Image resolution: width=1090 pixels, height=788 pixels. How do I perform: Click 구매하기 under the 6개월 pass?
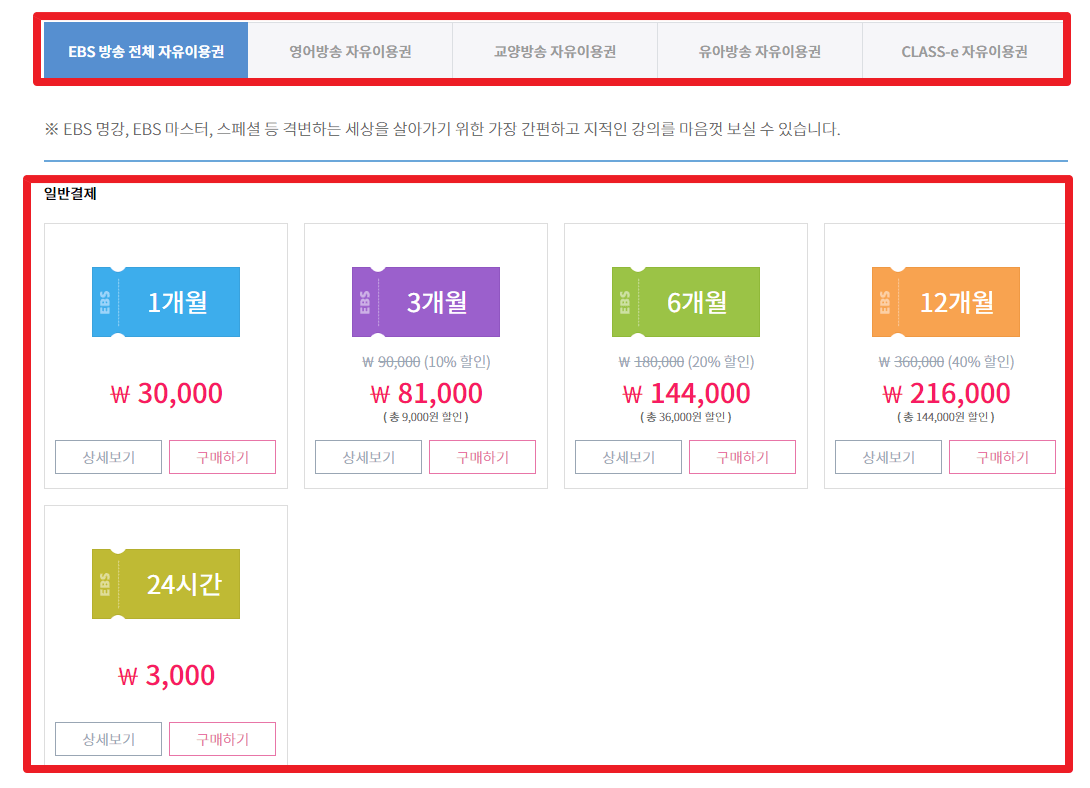(x=742, y=457)
